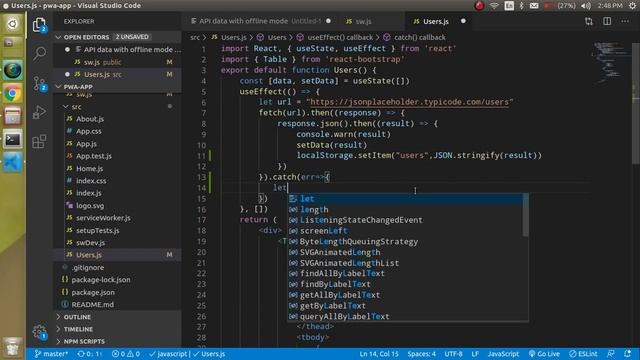Change indentation via Spaces: 4
Viewport: 640px width, 360px height.
[421, 354]
